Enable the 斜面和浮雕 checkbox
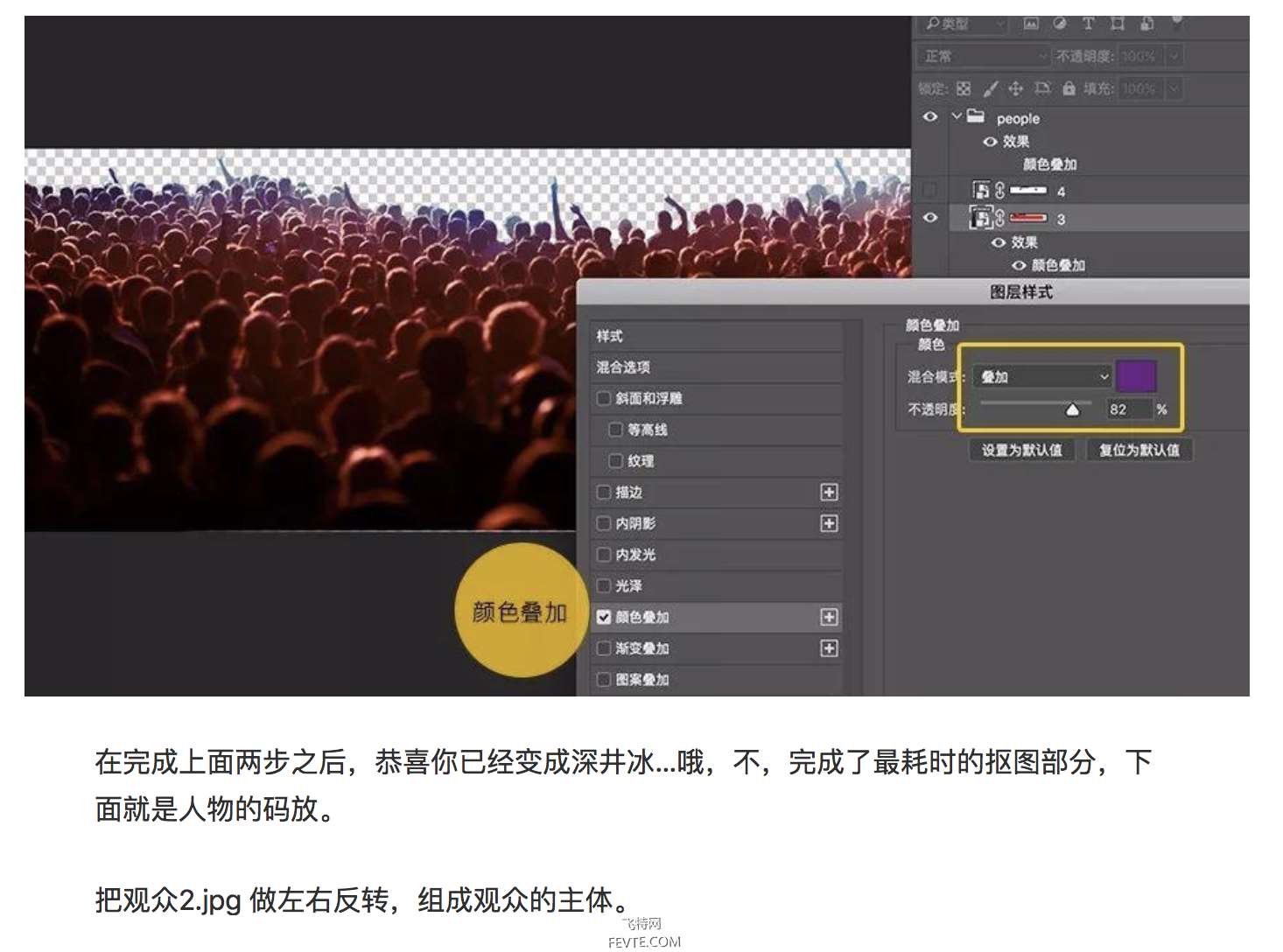The width and height of the screenshot is (1283, 952). click(604, 398)
